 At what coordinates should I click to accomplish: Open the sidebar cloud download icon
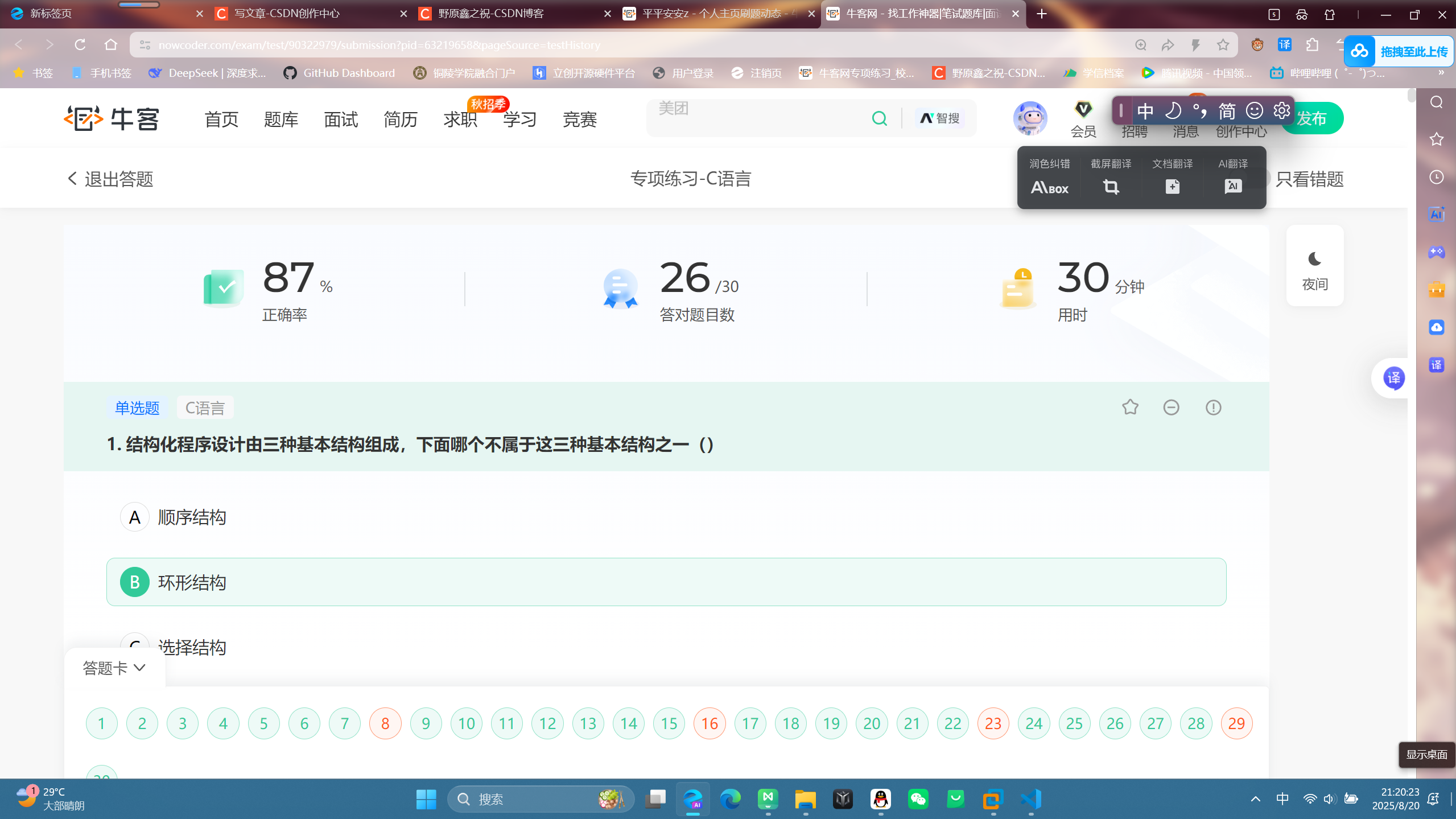pos(1436,327)
